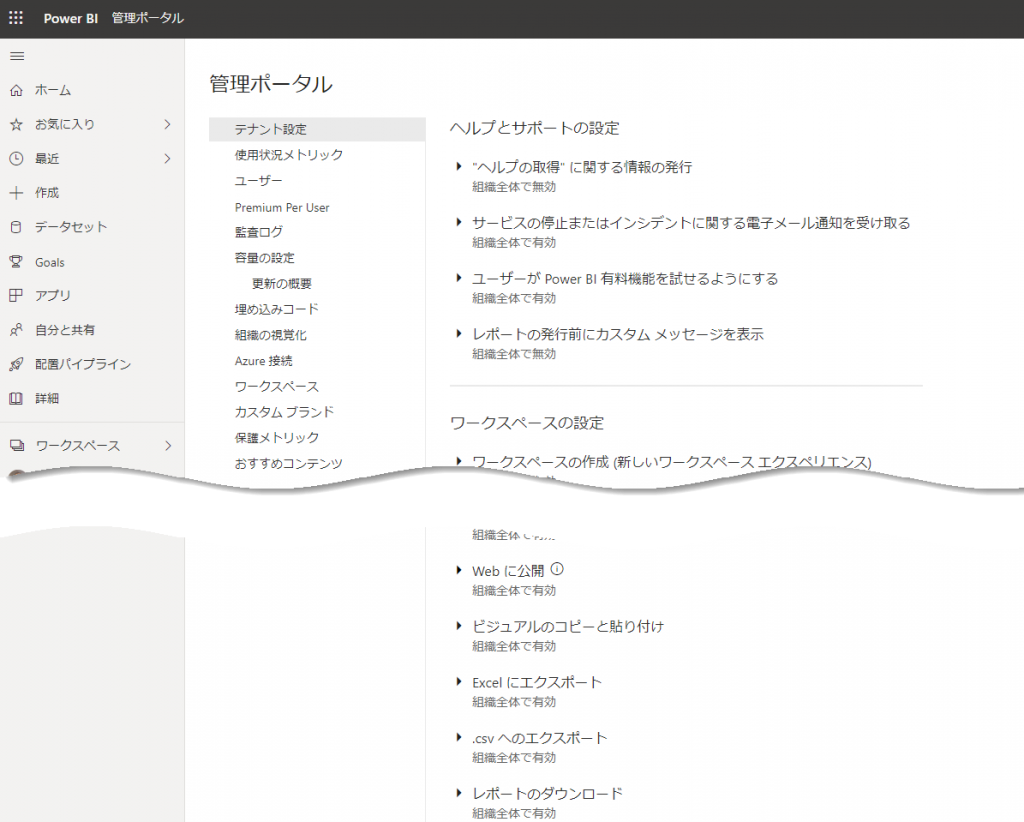Open the app launcher waffle icon
This screenshot has height=822, width=1024.
tap(16, 18)
